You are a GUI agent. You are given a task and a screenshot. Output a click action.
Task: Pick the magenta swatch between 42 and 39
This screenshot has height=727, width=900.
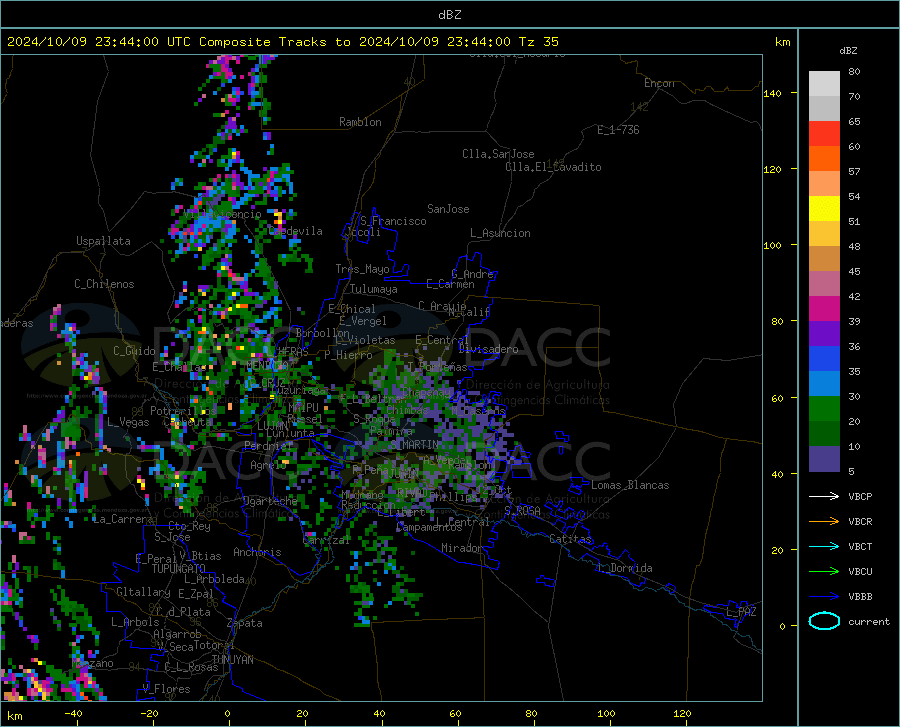coord(824,309)
